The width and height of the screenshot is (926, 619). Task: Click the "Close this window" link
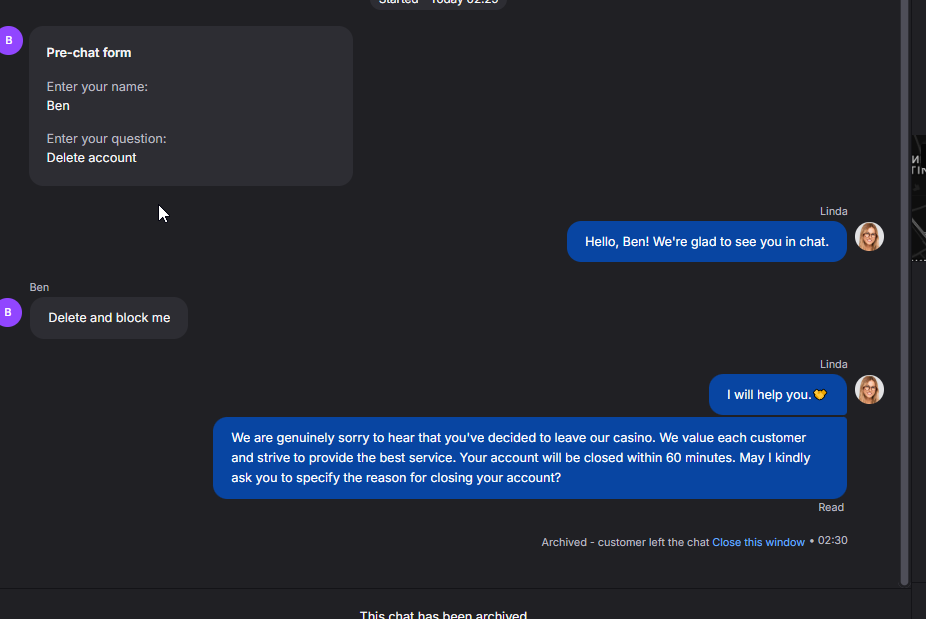click(x=758, y=542)
